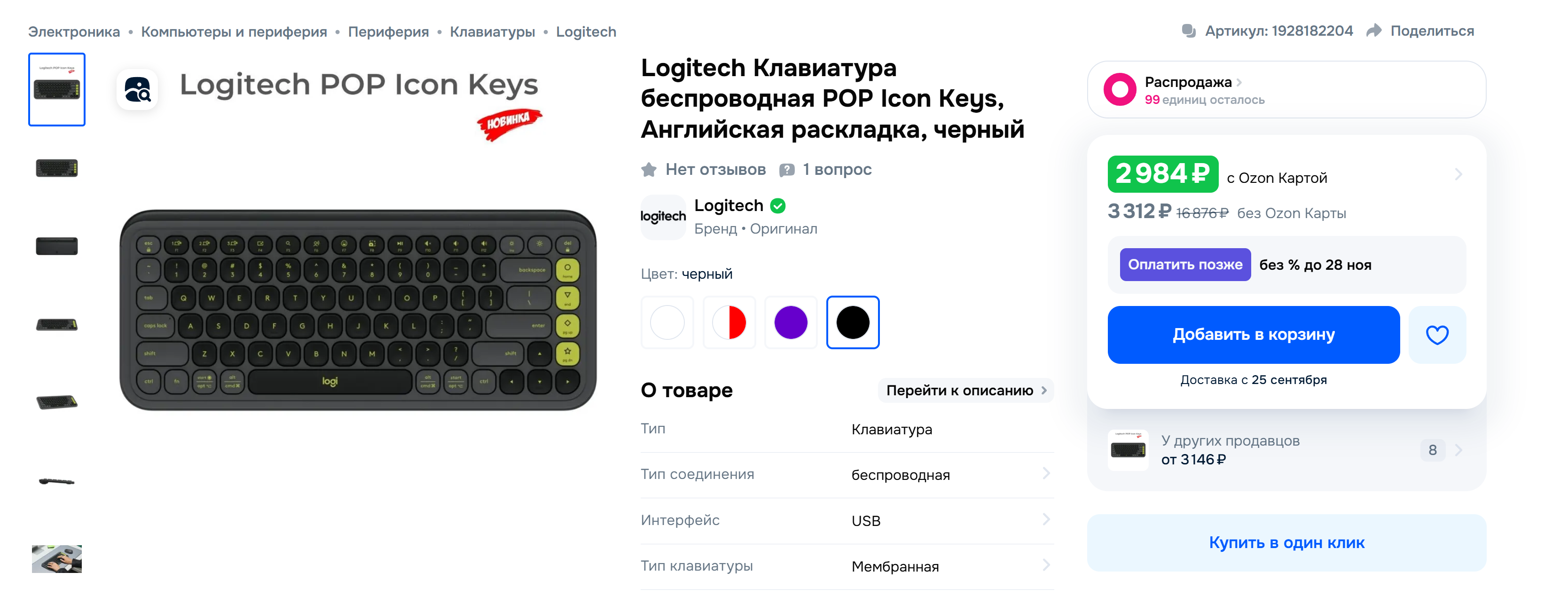
Task: Open the Клавиатуры breadcrumb
Action: click(492, 31)
